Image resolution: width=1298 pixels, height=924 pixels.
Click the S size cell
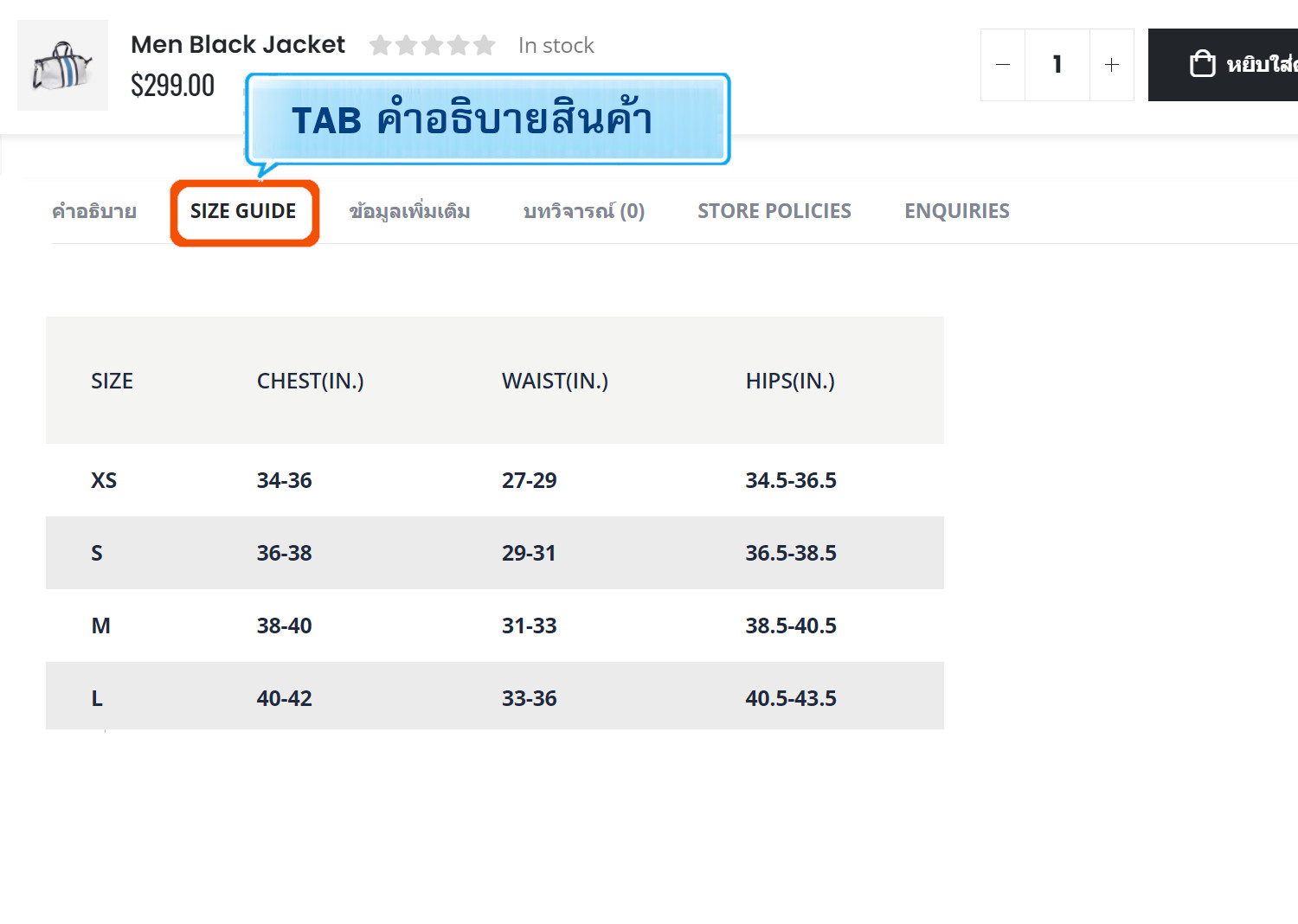pyautogui.click(x=97, y=553)
